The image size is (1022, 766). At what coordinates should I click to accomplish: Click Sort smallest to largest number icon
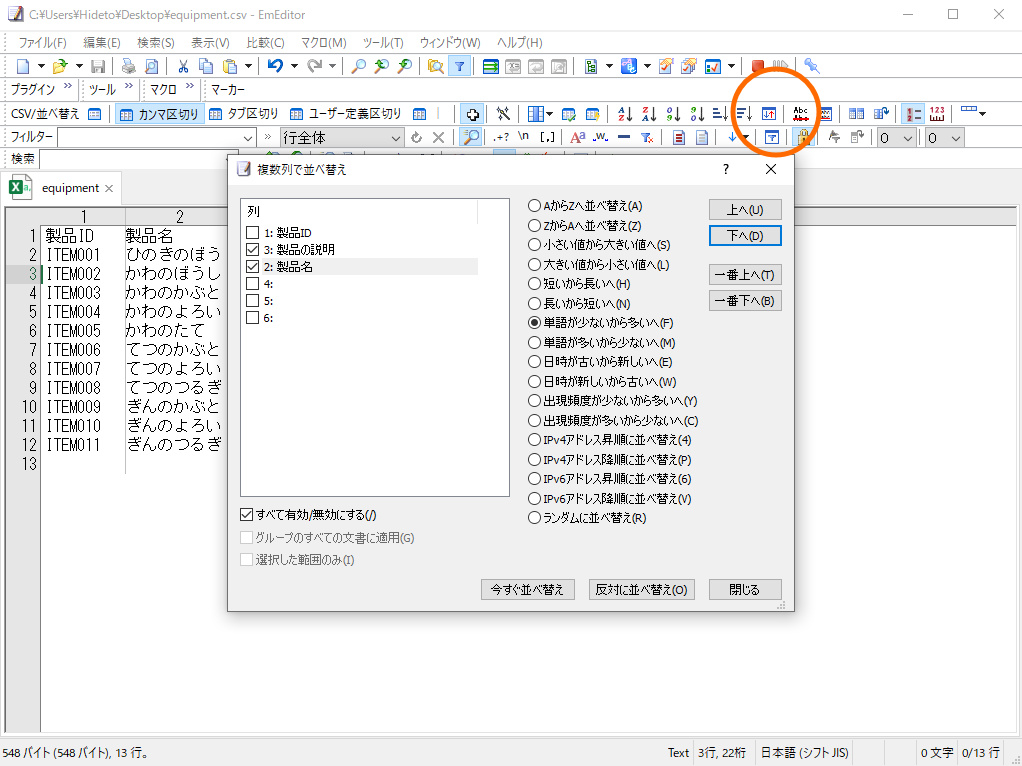click(x=673, y=114)
